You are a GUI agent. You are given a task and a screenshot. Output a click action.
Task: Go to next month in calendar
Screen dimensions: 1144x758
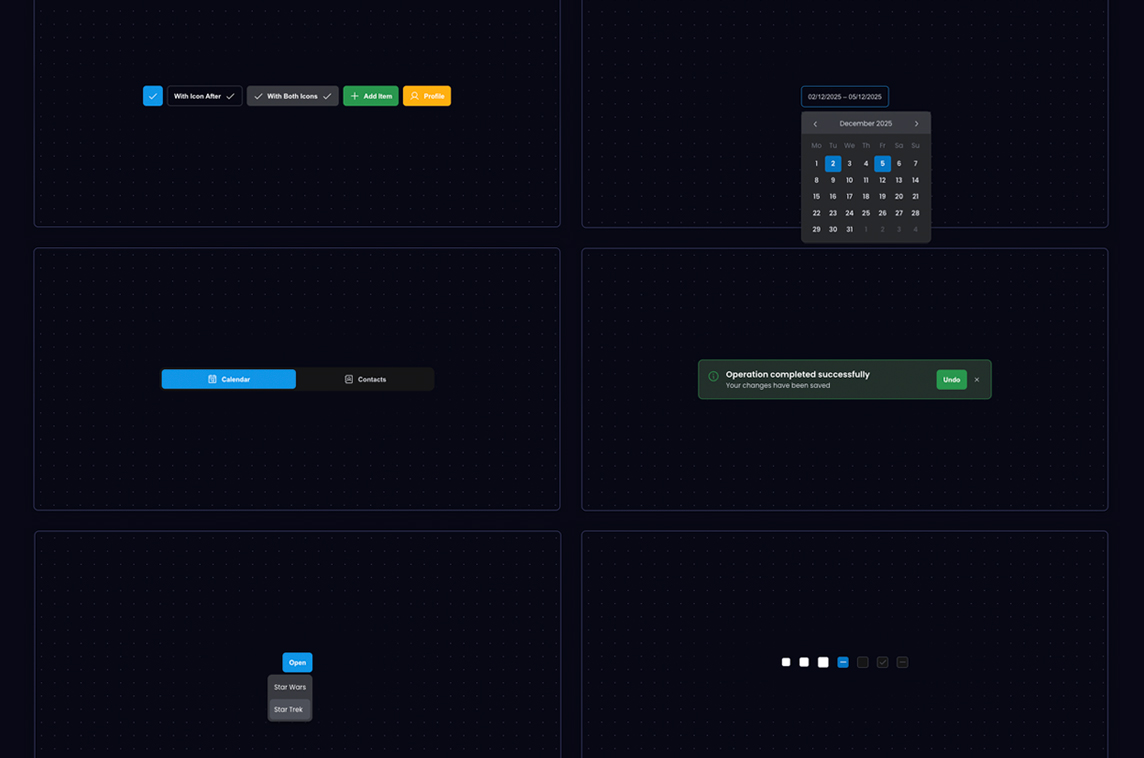coord(916,124)
